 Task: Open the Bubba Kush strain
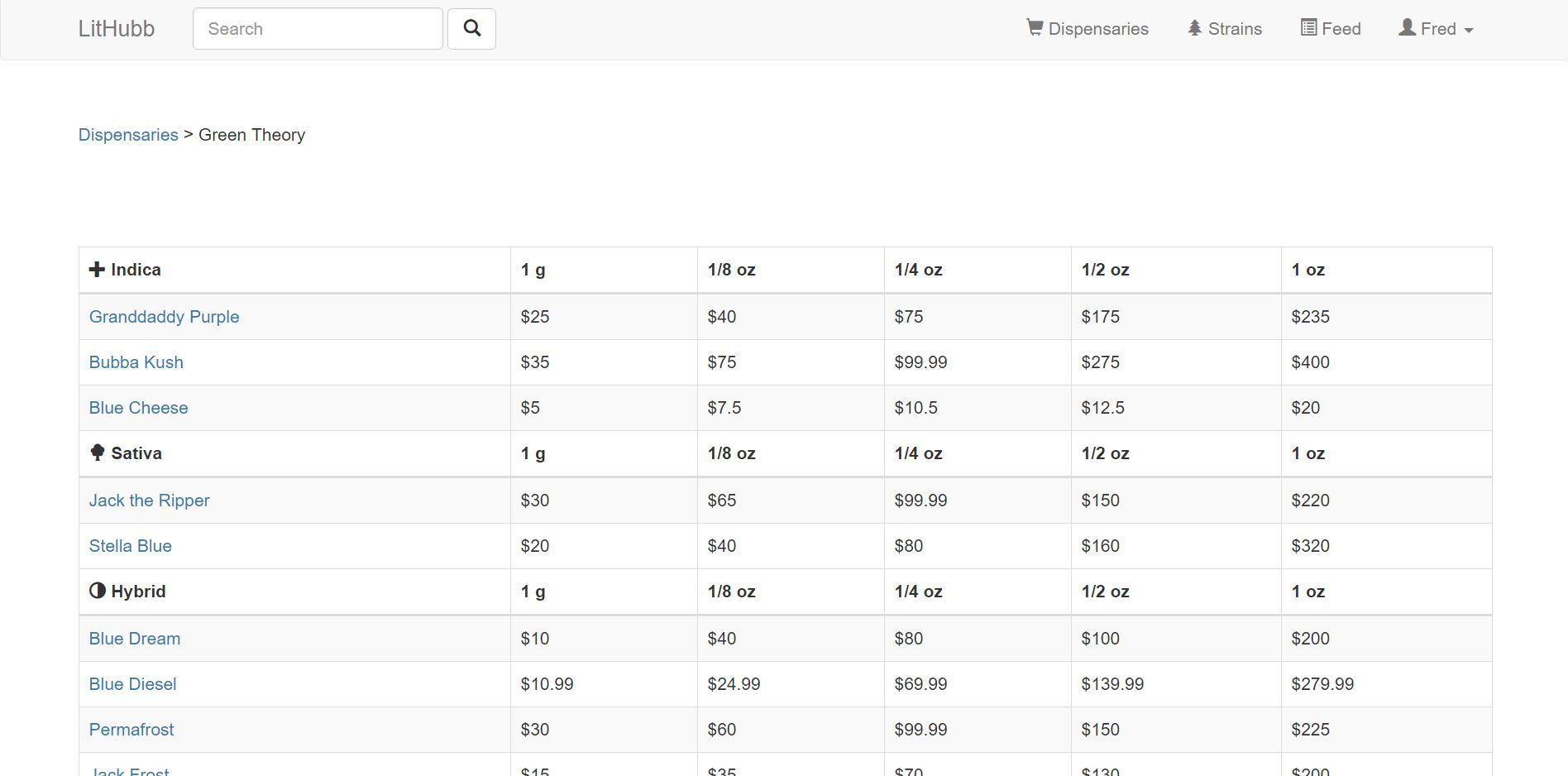tap(136, 362)
